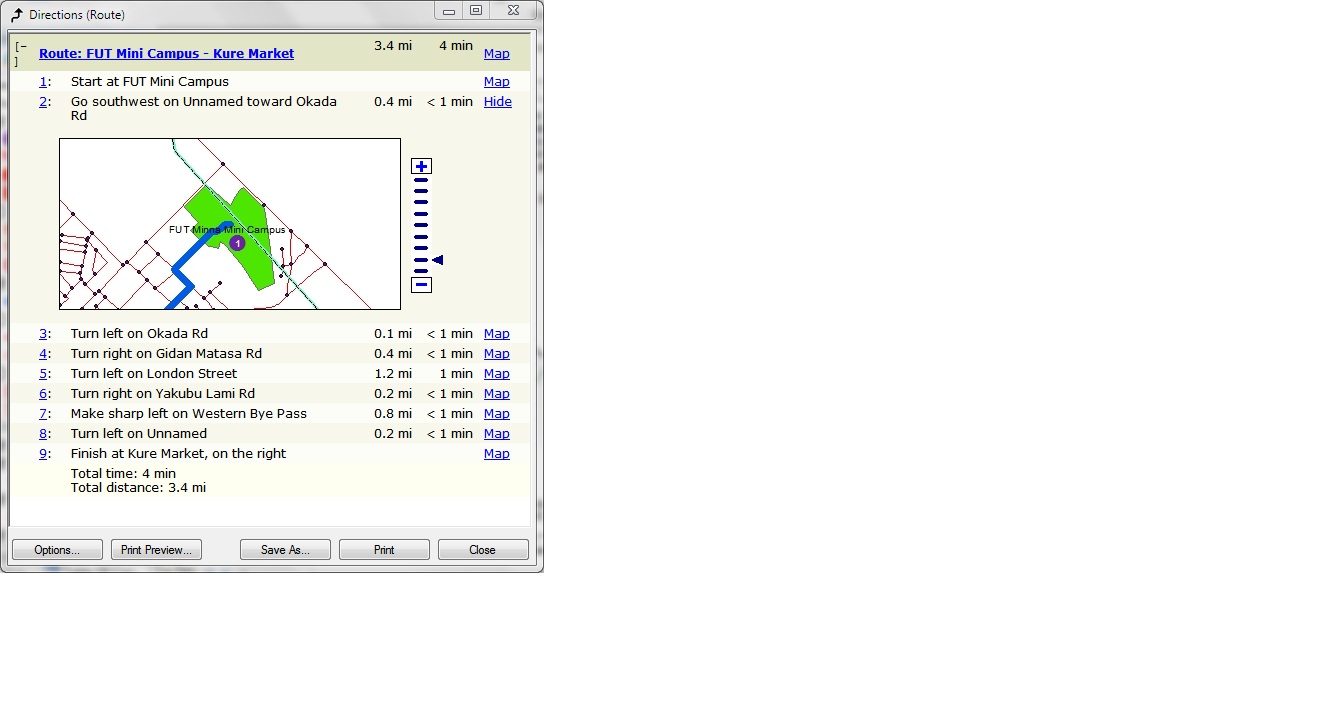Open the Options dialog
Image resolution: width=1336 pixels, height=720 pixels.
[x=57, y=550]
